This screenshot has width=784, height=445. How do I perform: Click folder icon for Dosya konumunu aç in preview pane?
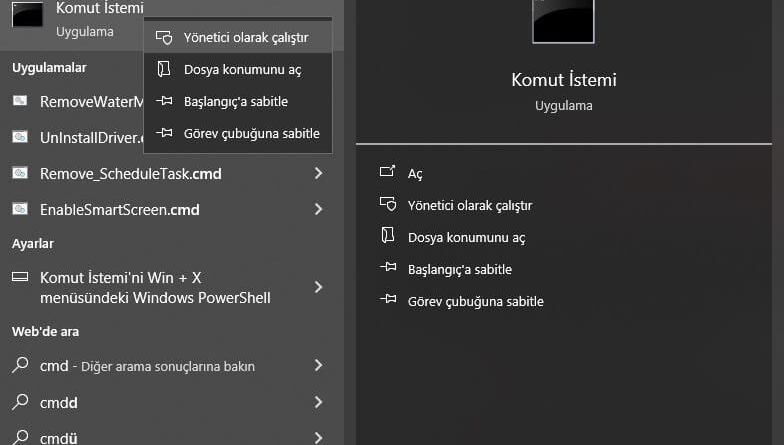point(388,237)
